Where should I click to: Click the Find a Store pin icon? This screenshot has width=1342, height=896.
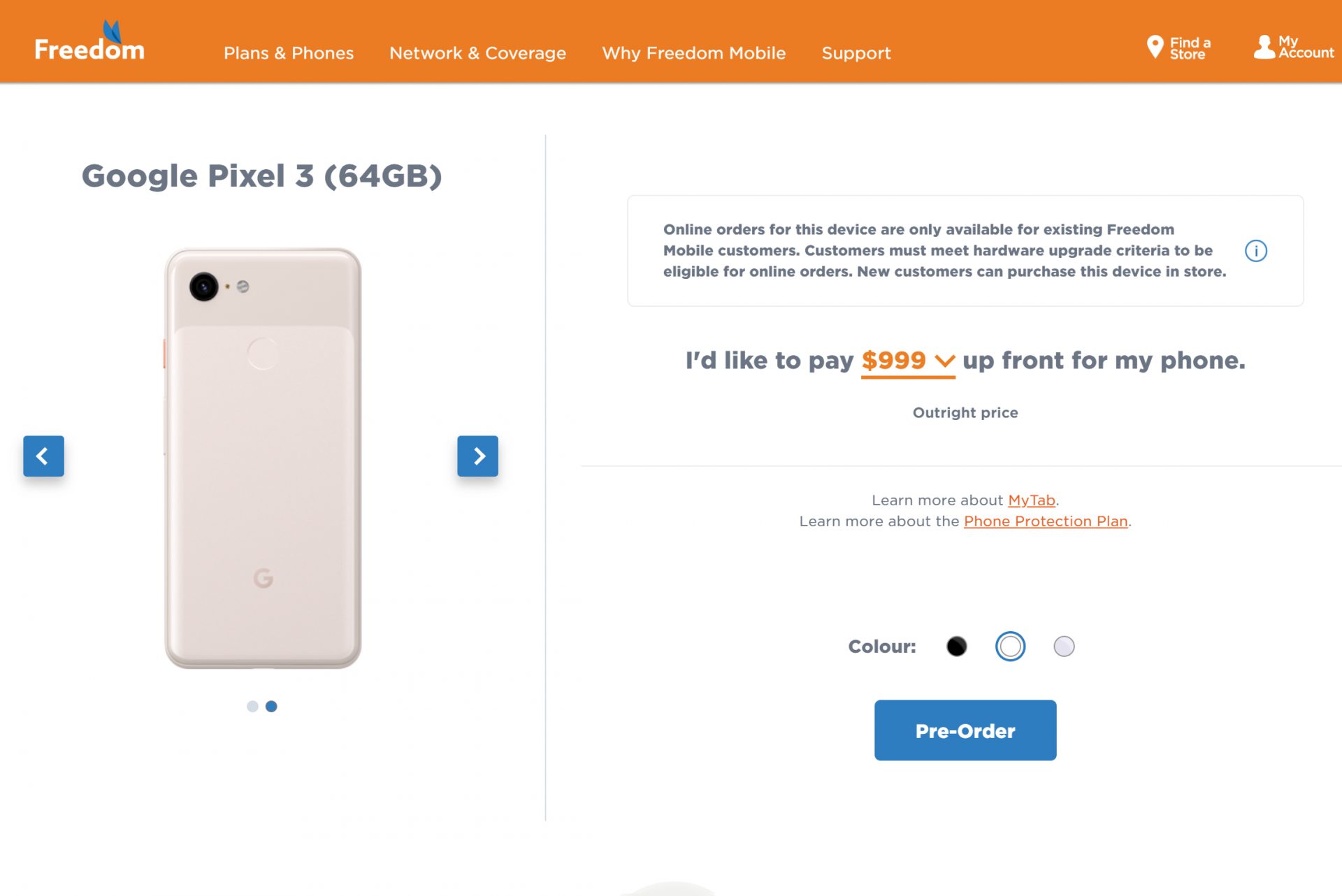pos(1155,47)
